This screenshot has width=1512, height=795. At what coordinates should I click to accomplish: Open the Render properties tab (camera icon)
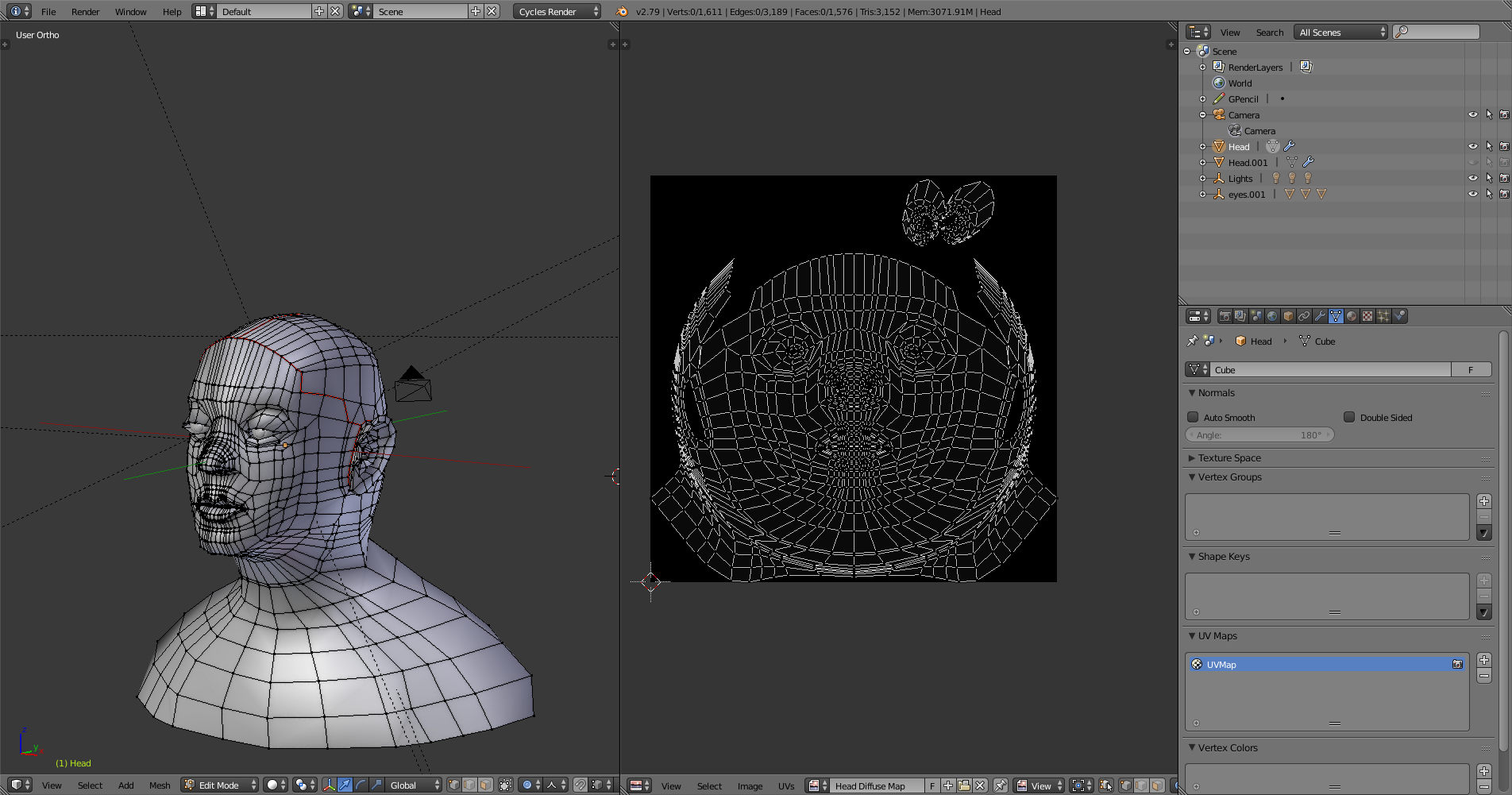point(1225,316)
